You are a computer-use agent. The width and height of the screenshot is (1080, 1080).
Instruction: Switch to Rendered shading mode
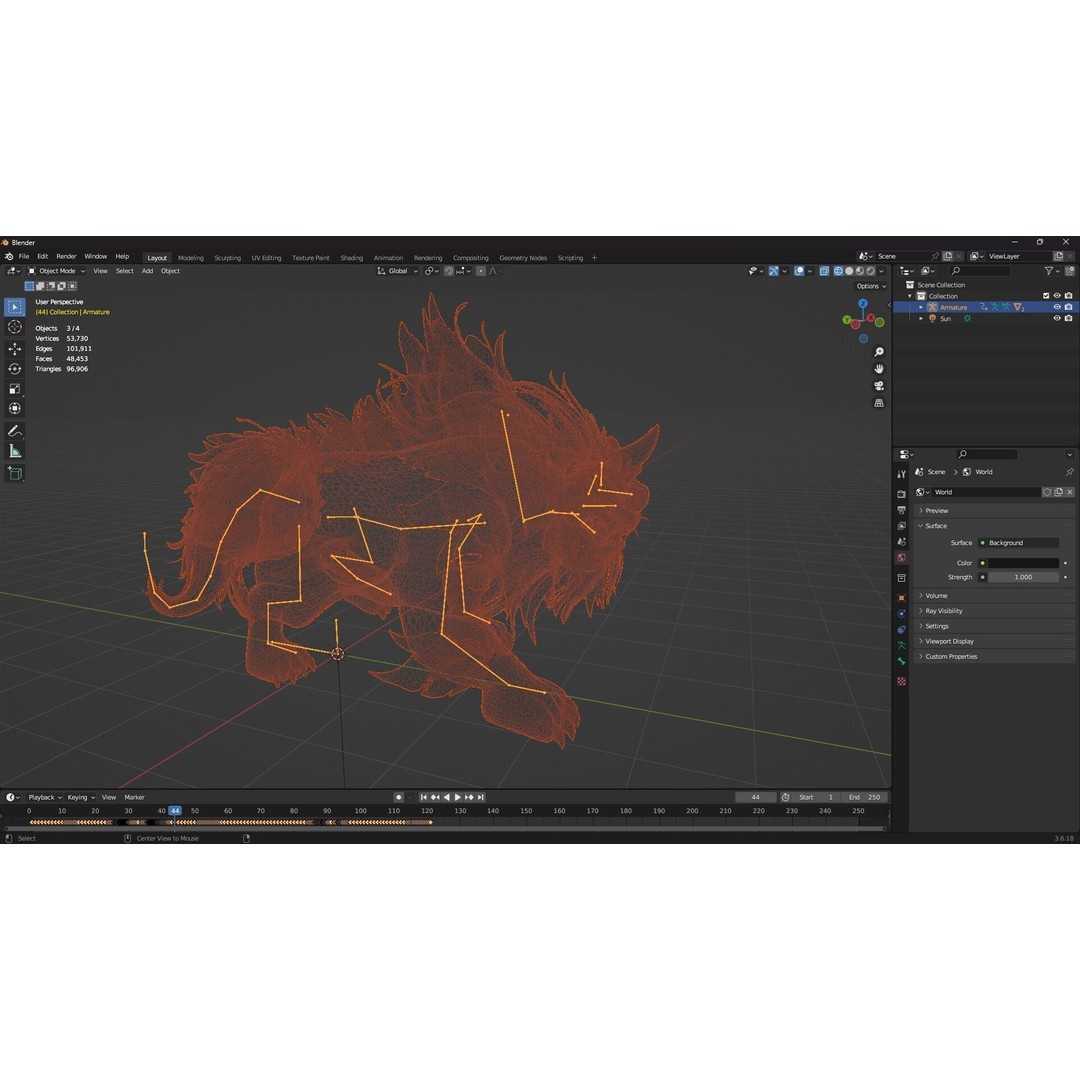tap(871, 271)
